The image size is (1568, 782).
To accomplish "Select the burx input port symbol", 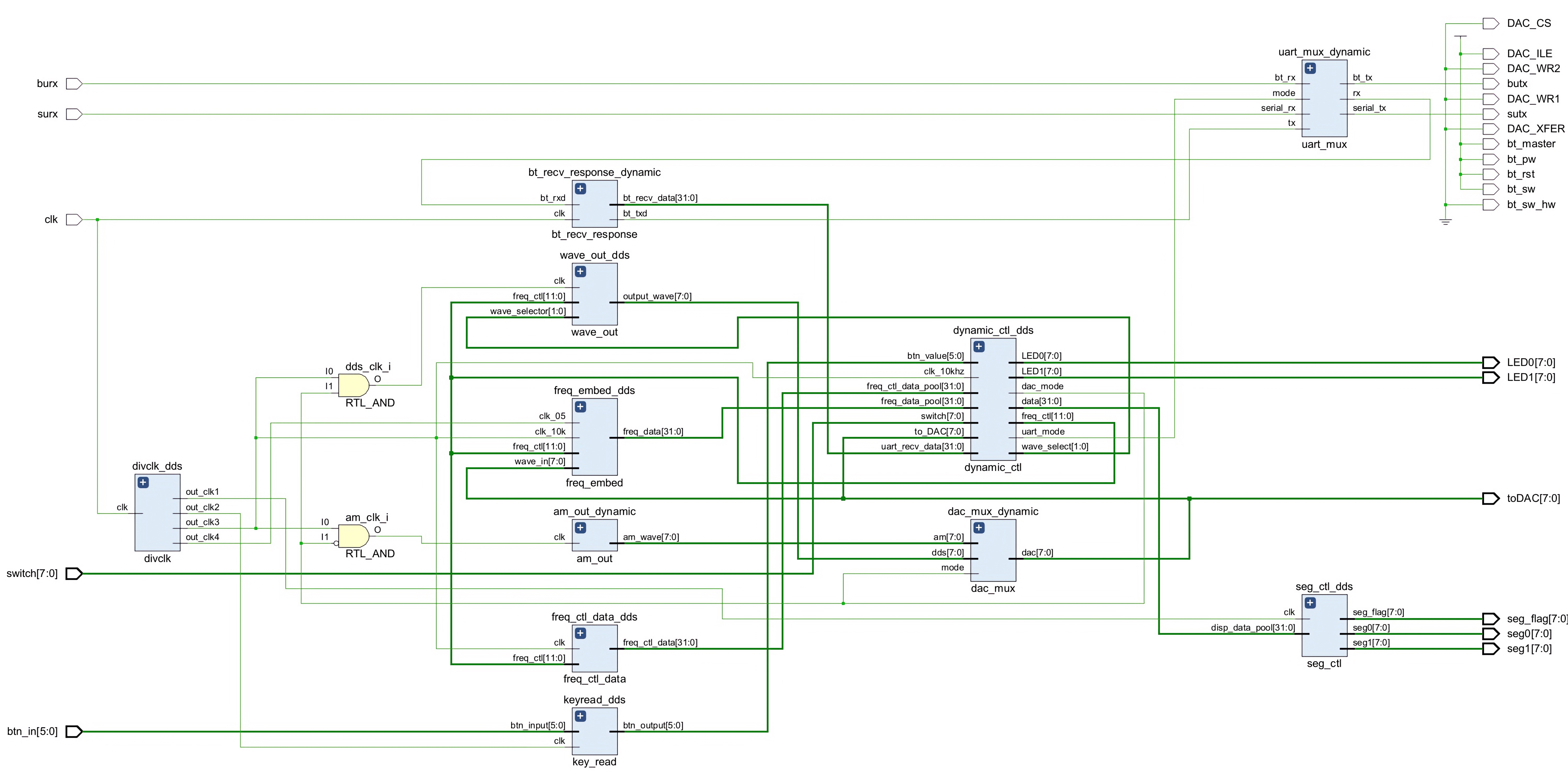I will pyautogui.click(x=74, y=83).
